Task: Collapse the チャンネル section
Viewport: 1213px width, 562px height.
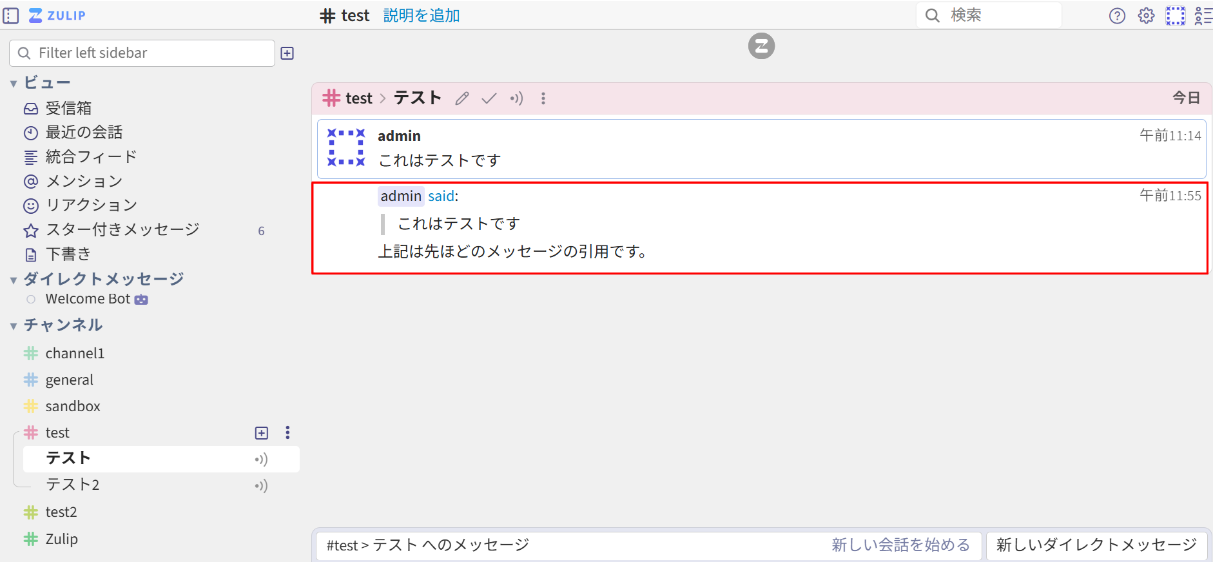Action: pyautogui.click(x=14, y=325)
